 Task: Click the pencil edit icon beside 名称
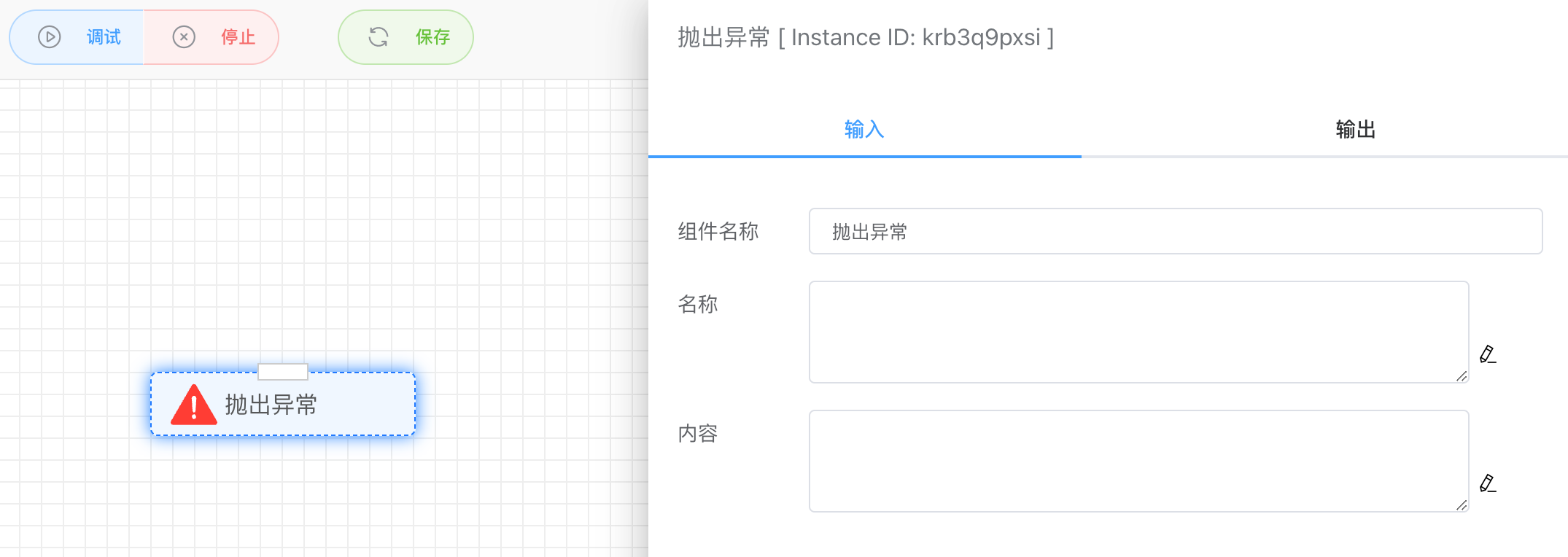[1488, 354]
